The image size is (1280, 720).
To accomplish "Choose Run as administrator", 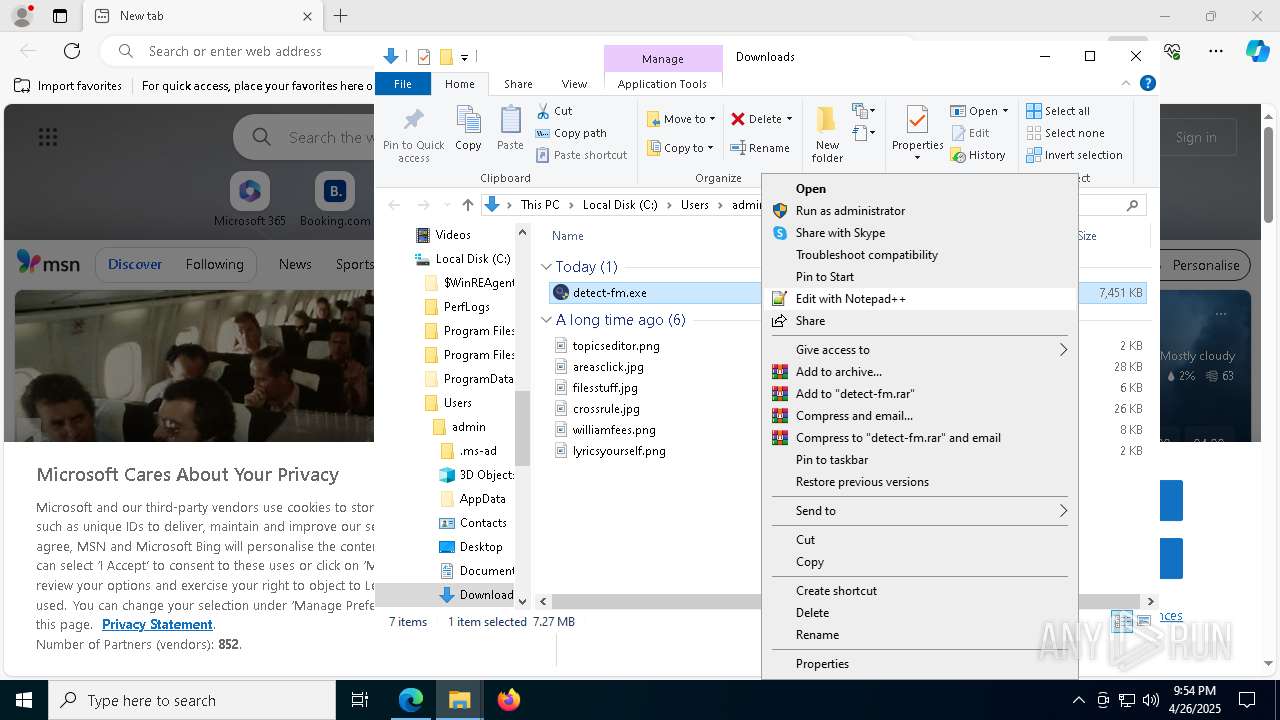I will click(x=850, y=211).
